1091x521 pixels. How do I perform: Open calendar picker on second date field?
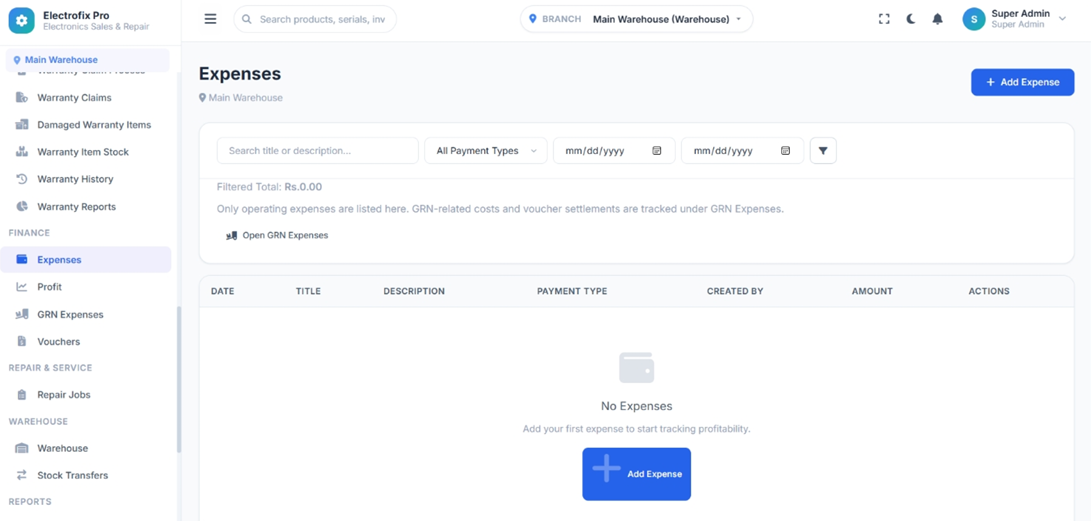click(x=785, y=151)
